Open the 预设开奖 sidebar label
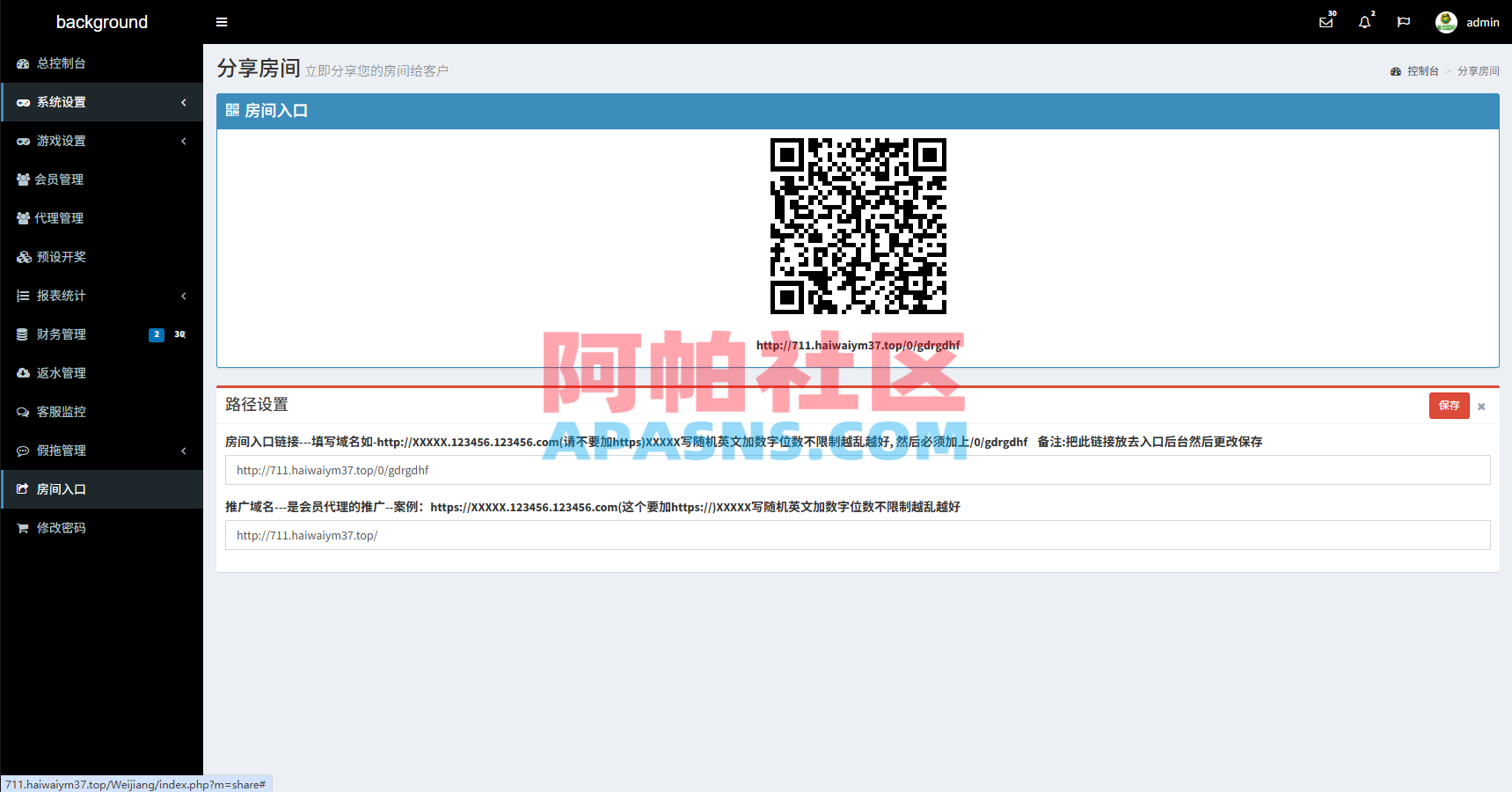 [x=62, y=257]
